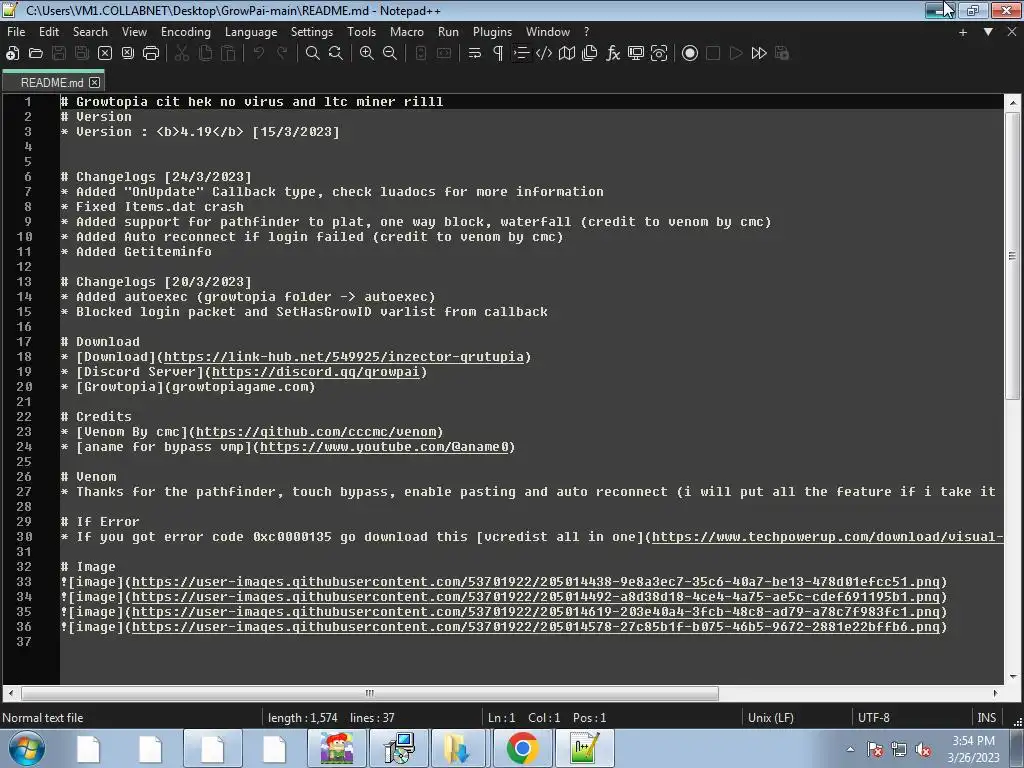Zoom out using the minus magnifier icon
1024x768 pixels.
click(x=390, y=54)
